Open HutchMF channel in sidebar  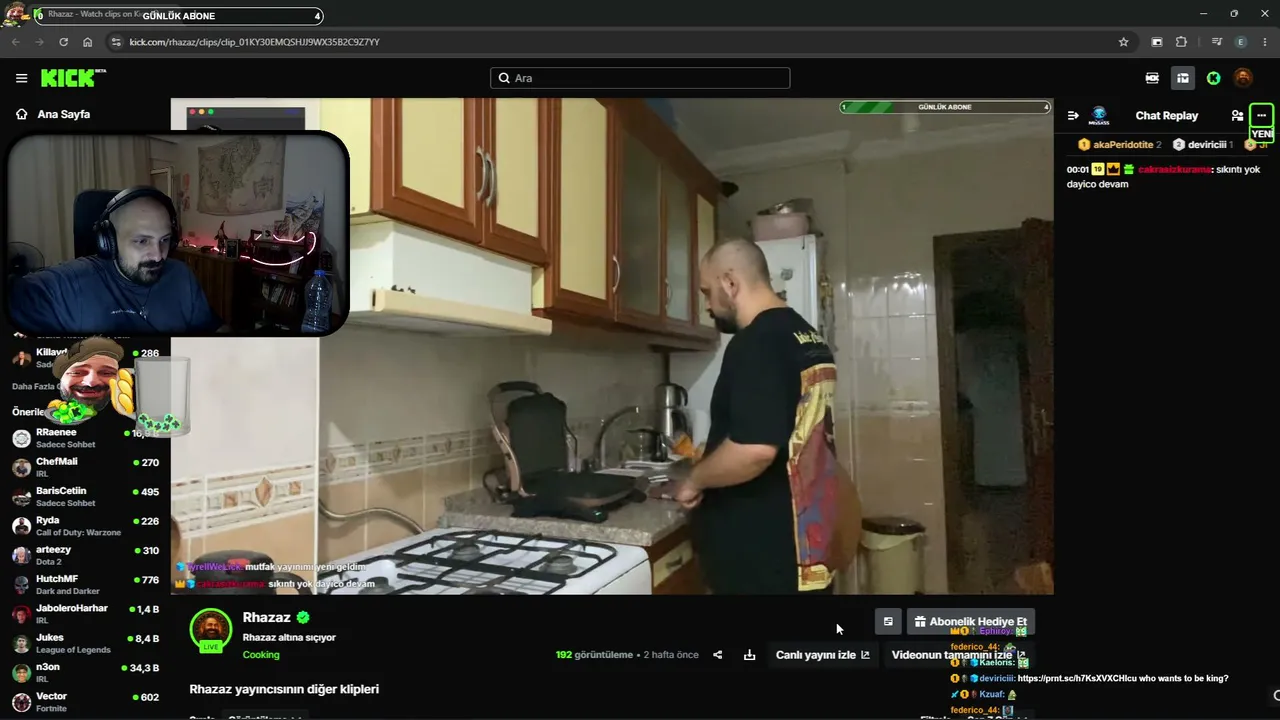point(85,585)
